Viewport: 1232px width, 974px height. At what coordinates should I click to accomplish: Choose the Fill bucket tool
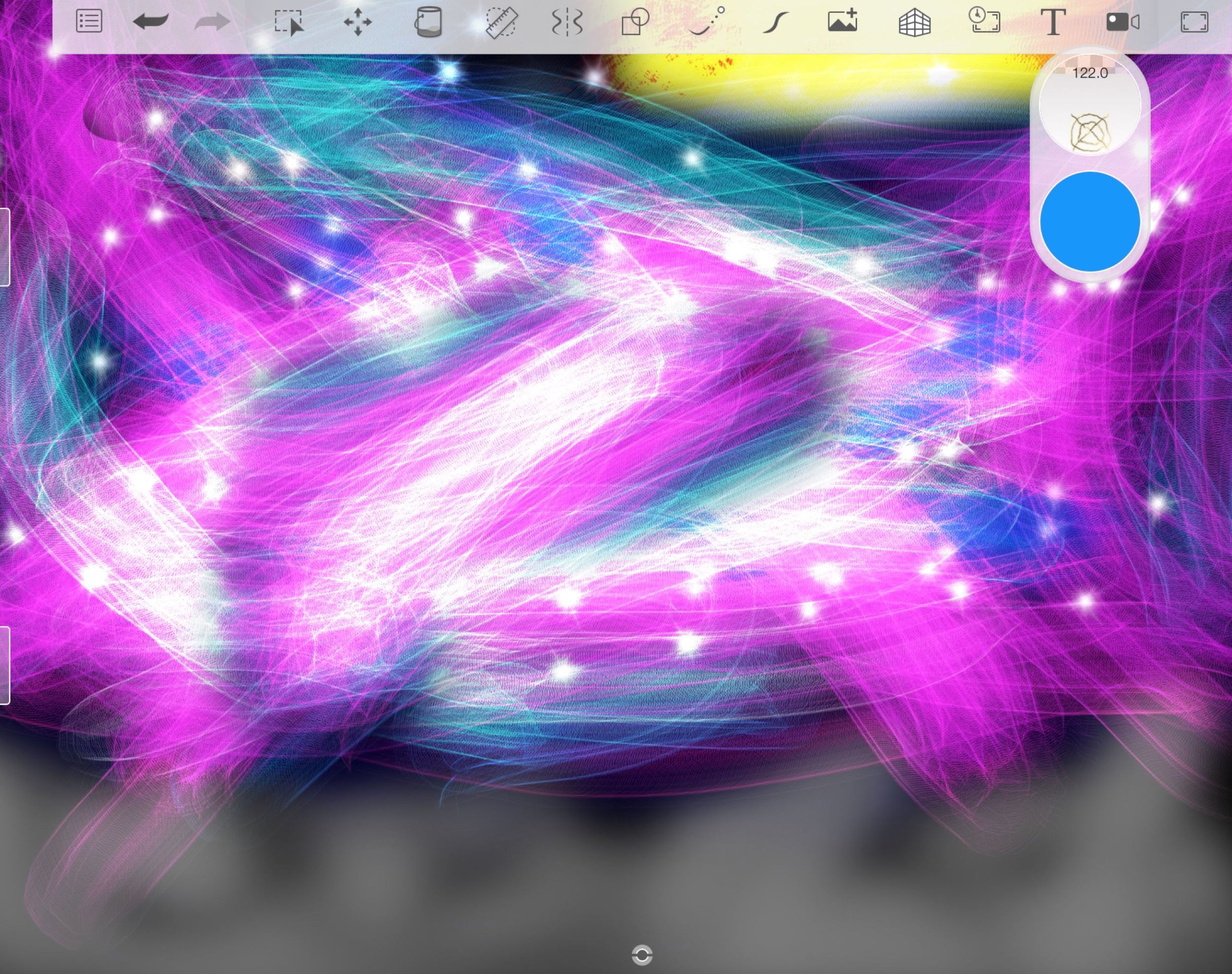pyautogui.click(x=428, y=22)
